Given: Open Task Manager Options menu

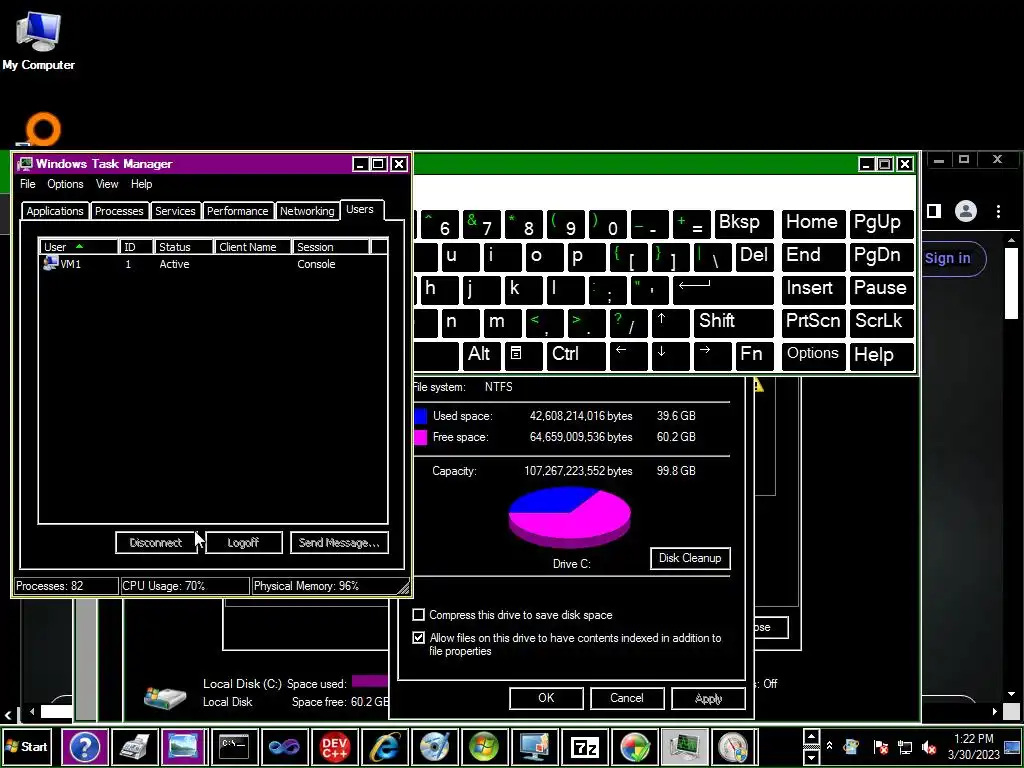Looking at the screenshot, I should click(x=65, y=184).
